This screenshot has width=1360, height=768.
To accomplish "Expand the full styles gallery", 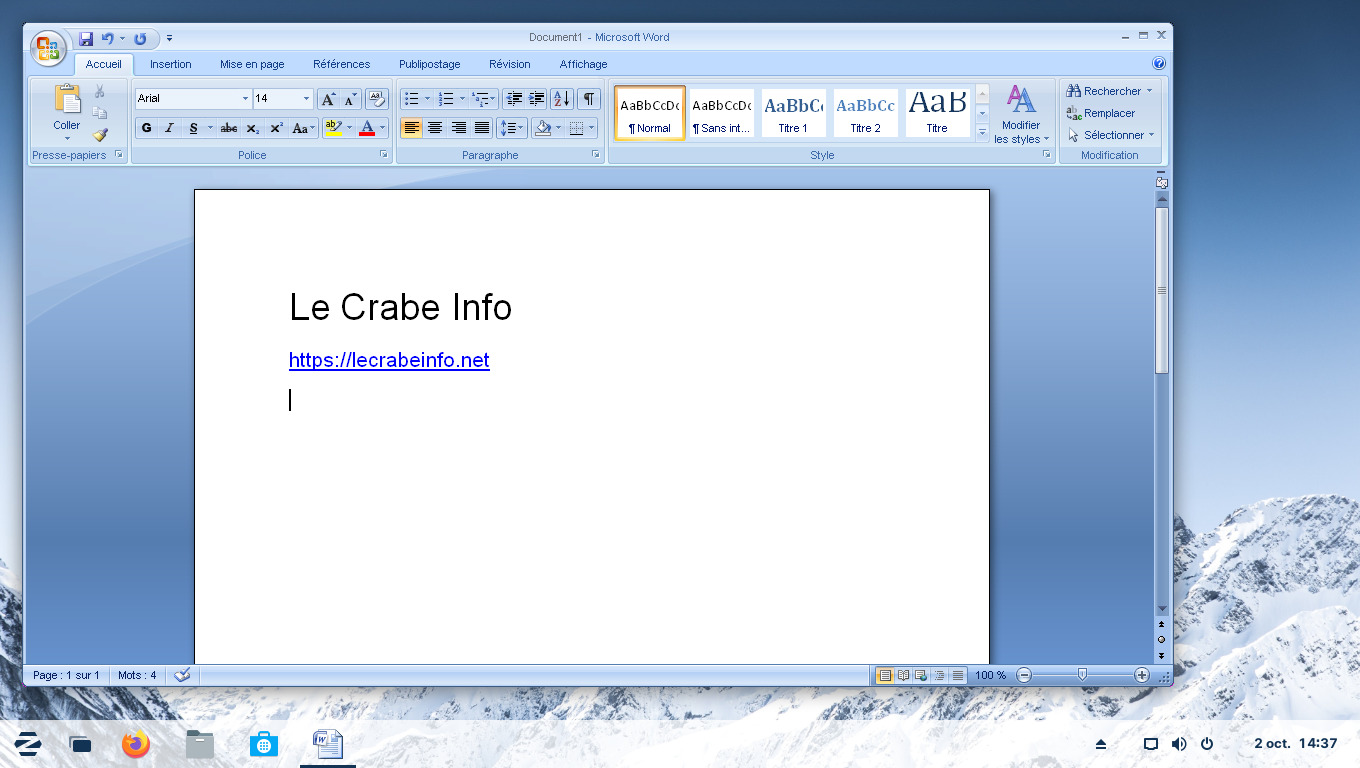I will coord(982,132).
